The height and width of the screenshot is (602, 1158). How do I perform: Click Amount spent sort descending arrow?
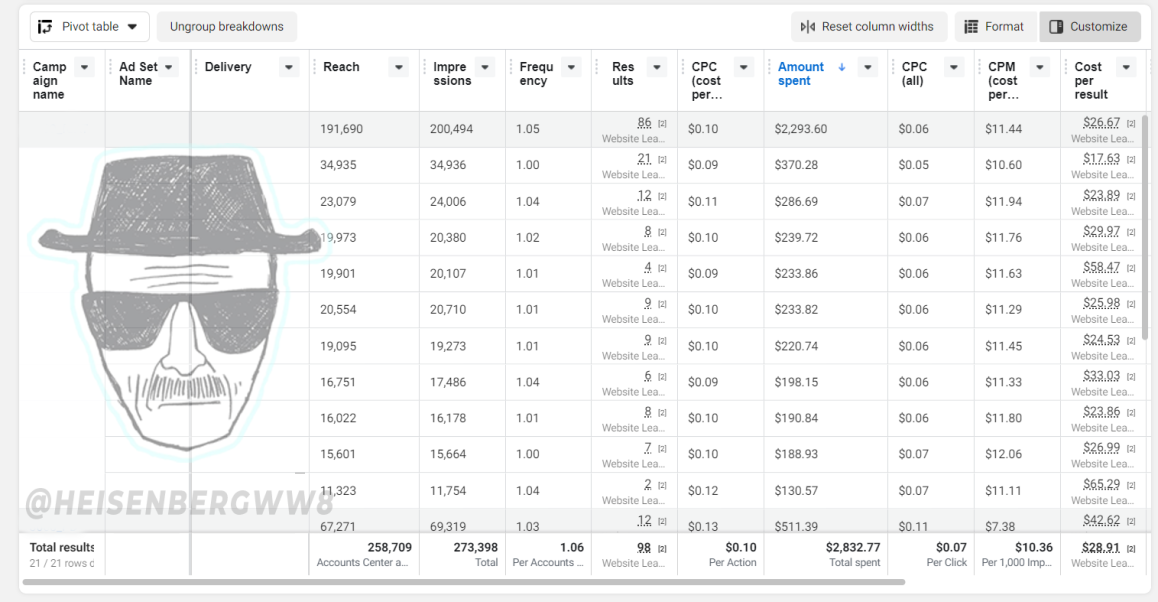pyautogui.click(x=842, y=67)
